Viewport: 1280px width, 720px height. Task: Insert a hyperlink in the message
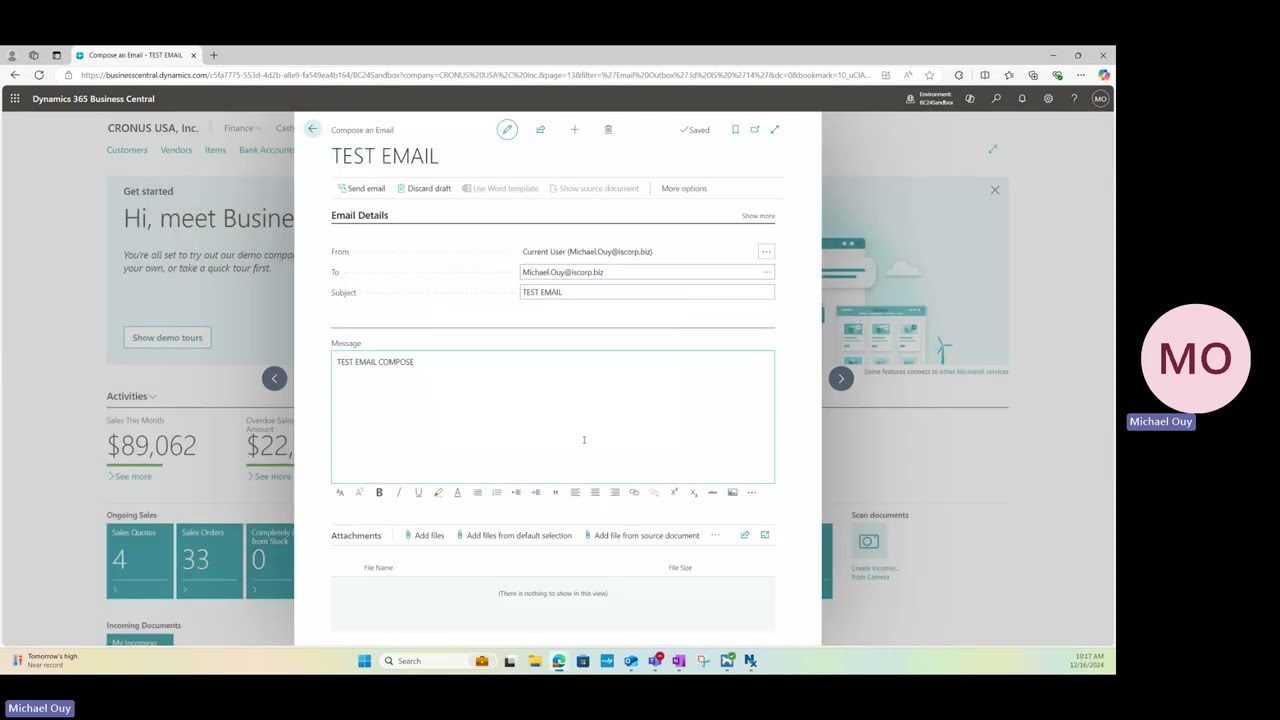634,492
